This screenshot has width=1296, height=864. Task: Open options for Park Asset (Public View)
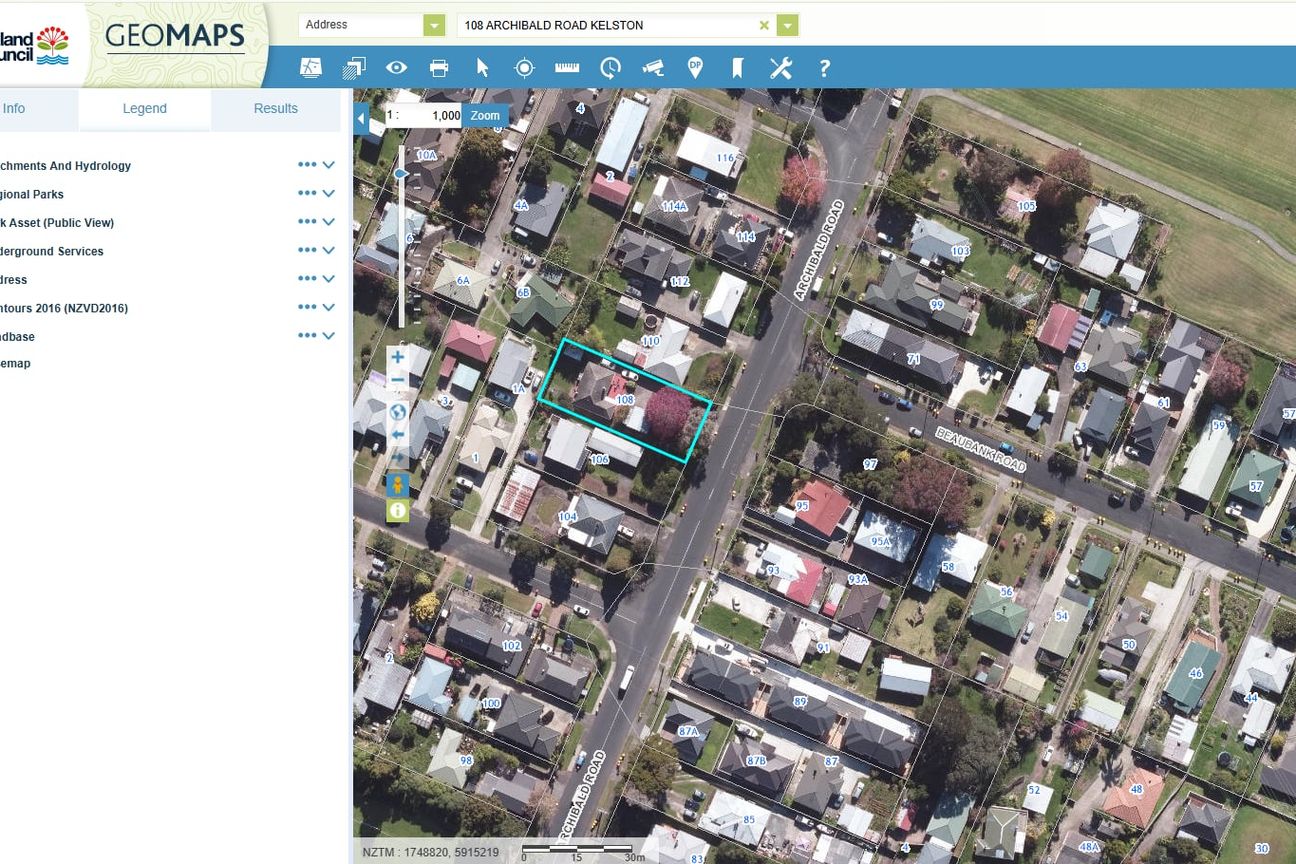pos(306,222)
